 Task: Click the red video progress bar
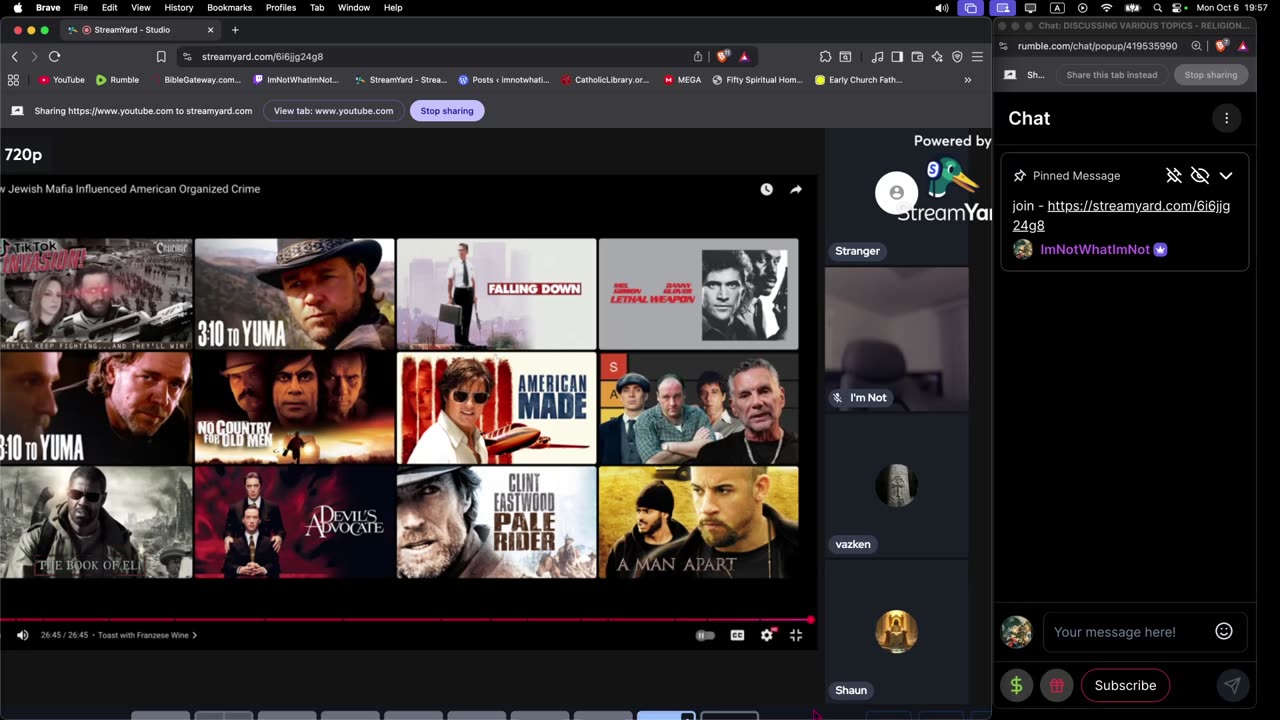(x=400, y=620)
